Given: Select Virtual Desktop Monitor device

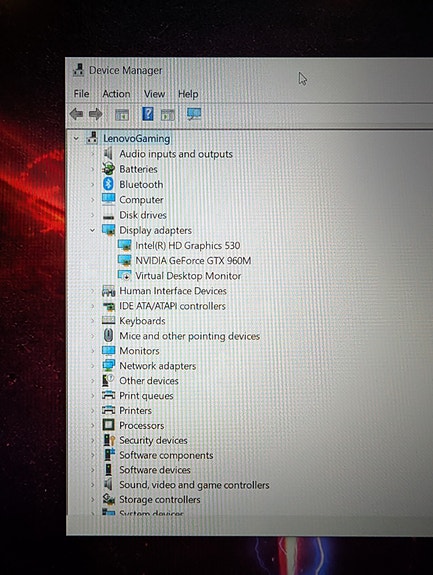Looking at the screenshot, I should (x=188, y=275).
